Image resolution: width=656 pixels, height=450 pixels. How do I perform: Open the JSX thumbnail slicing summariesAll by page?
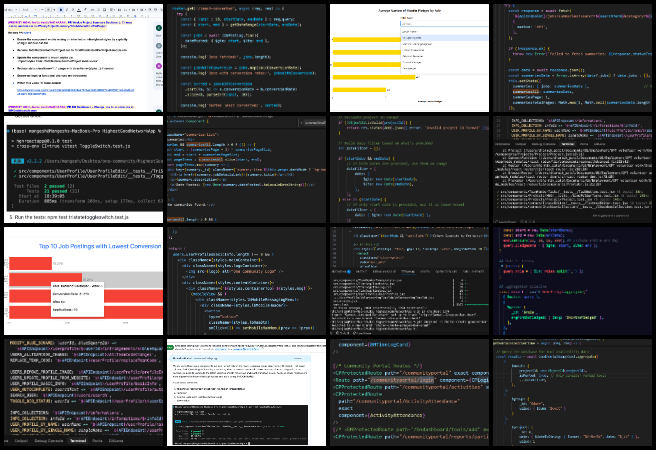point(246,169)
